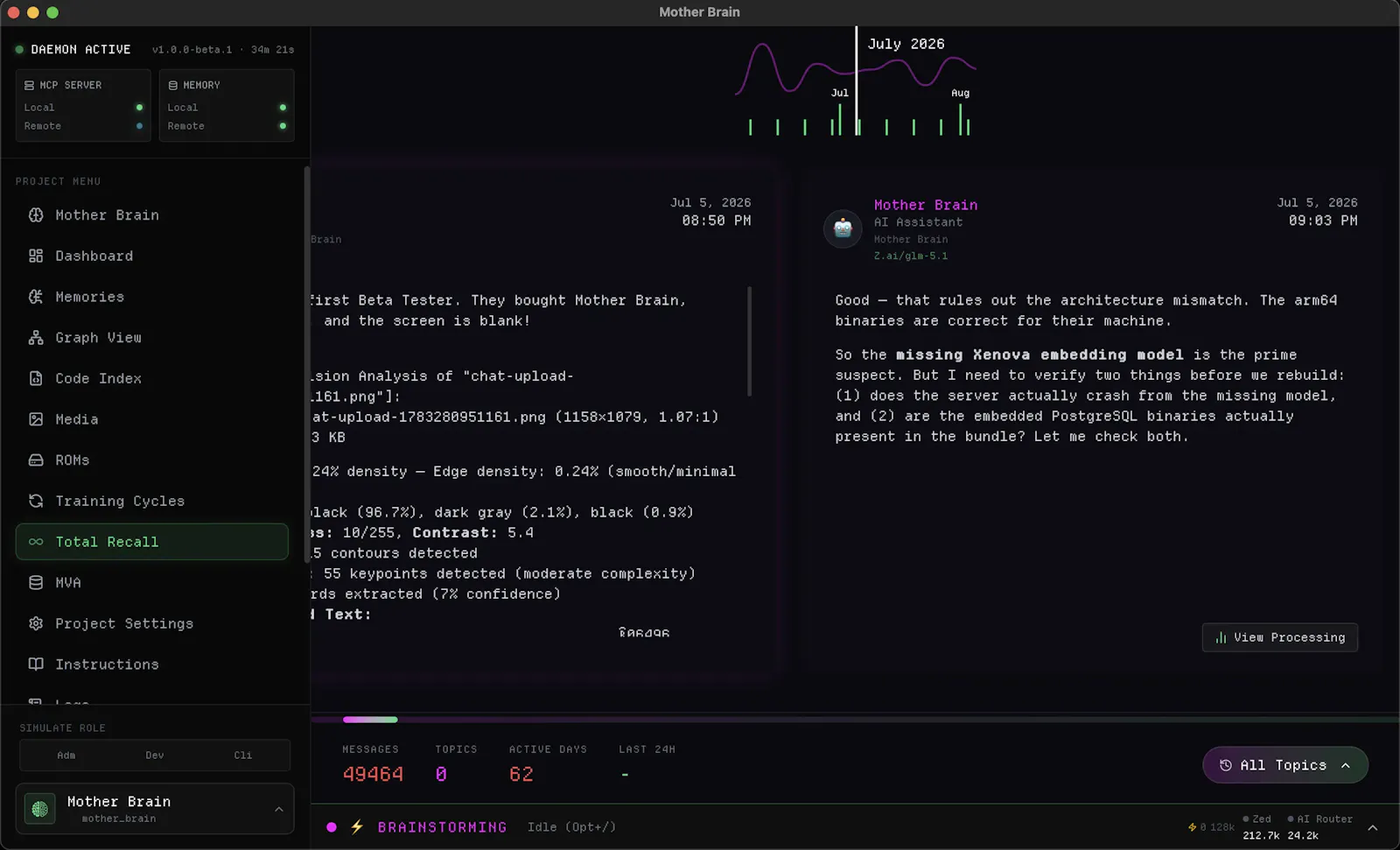This screenshot has width=1400, height=850.
Task: Select the Dev simulate role
Action: pyautogui.click(x=155, y=755)
